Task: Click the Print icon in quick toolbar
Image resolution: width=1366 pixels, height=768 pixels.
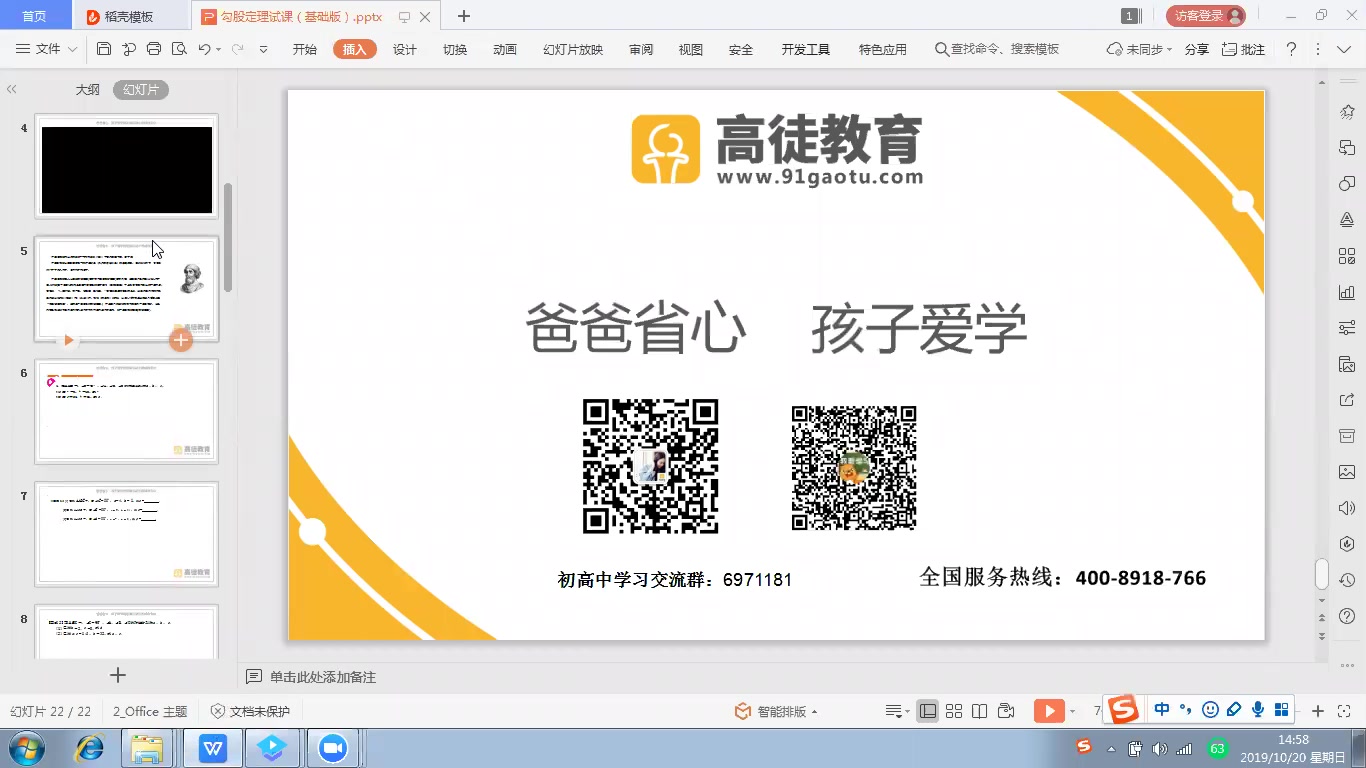Action: (154, 49)
